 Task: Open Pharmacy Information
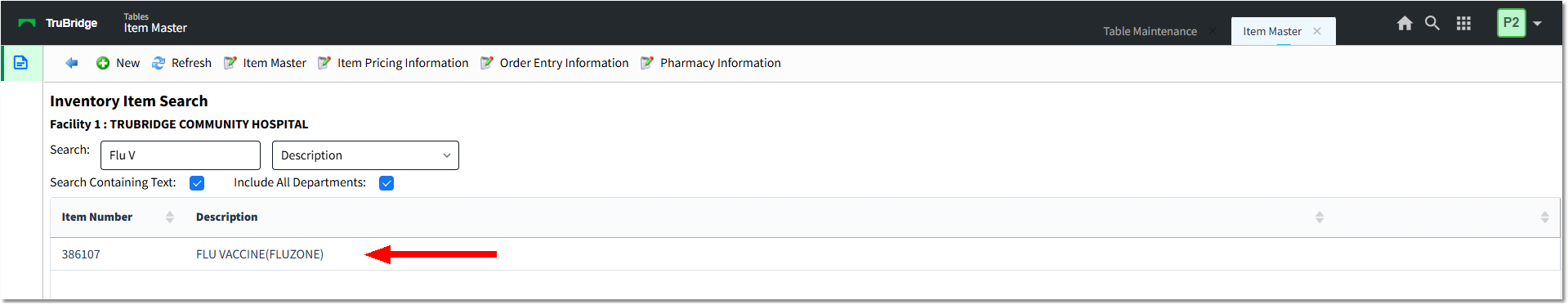tap(711, 63)
